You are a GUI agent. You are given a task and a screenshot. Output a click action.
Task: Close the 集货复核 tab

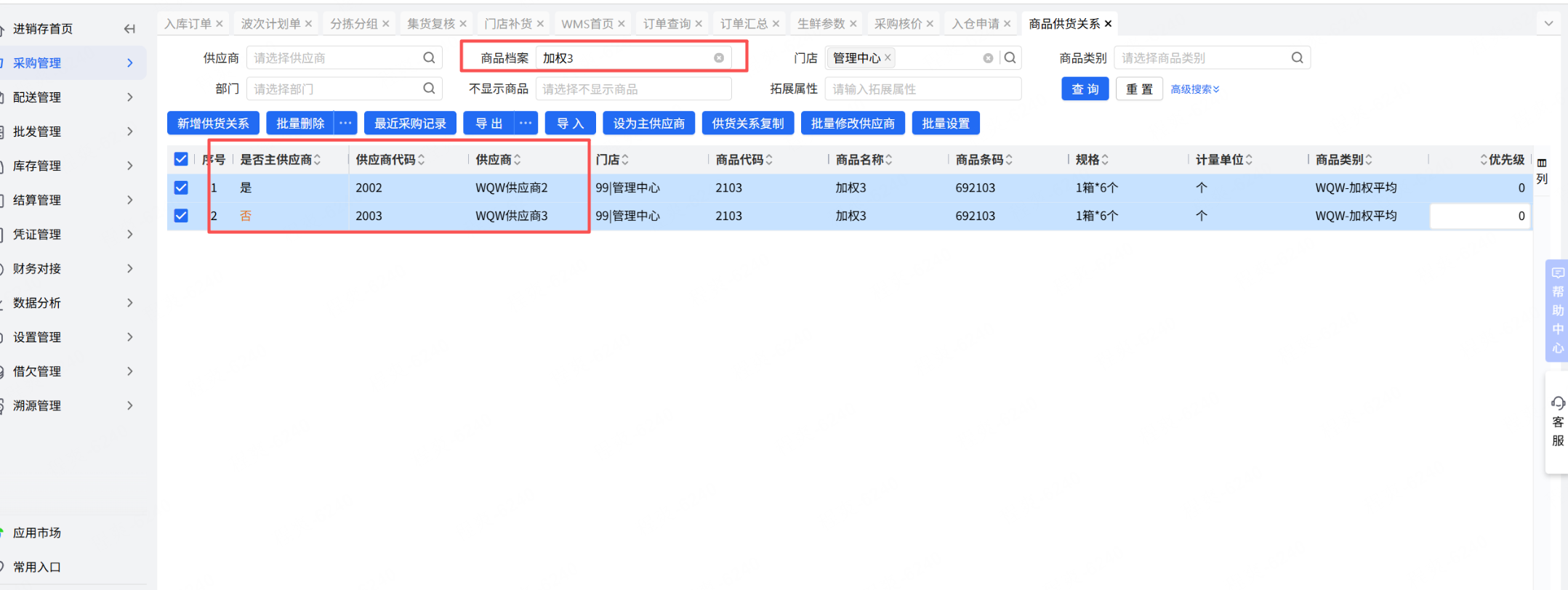(463, 24)
